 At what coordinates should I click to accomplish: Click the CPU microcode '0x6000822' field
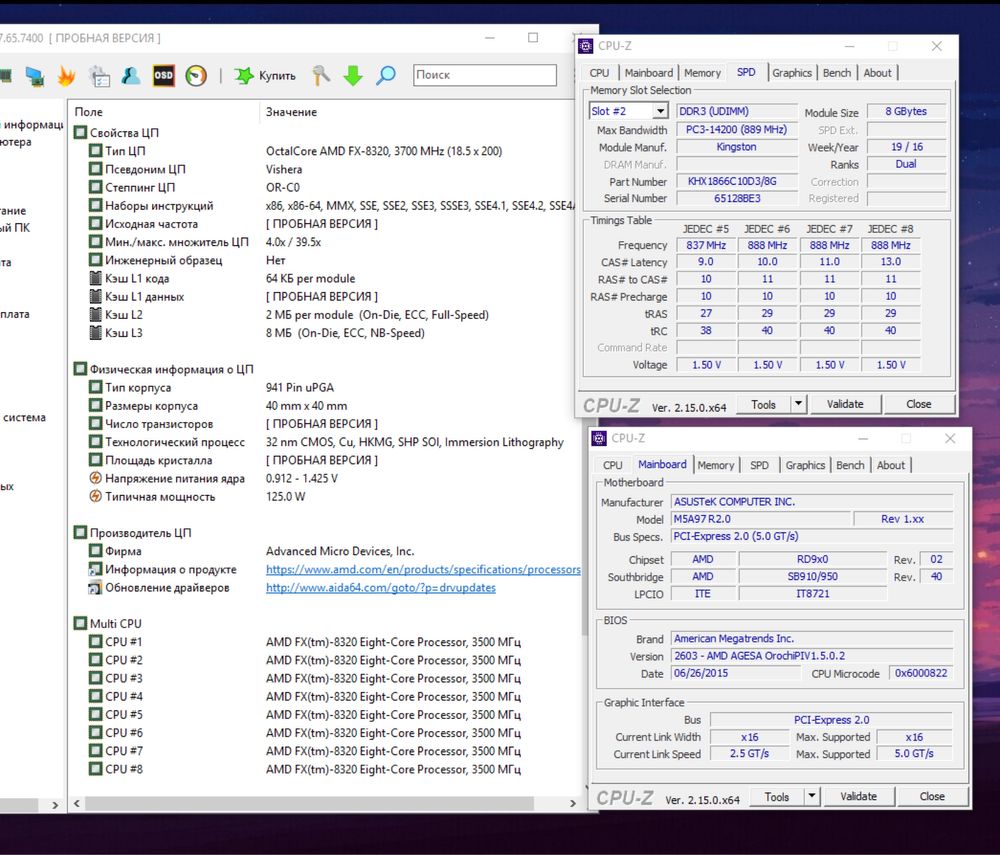921,673
